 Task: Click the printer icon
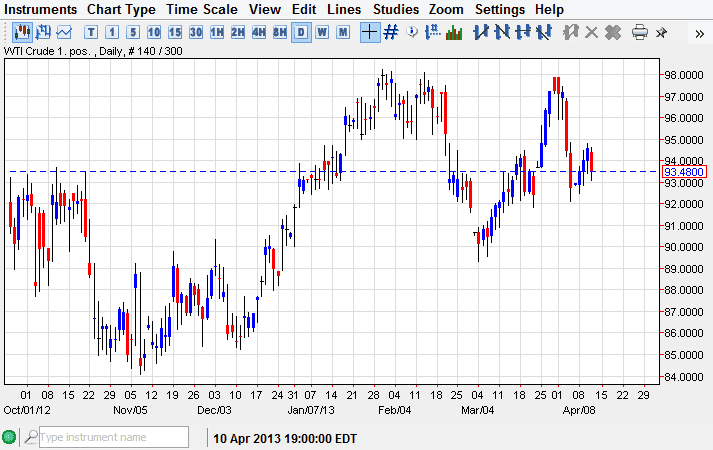coord(640,32)
